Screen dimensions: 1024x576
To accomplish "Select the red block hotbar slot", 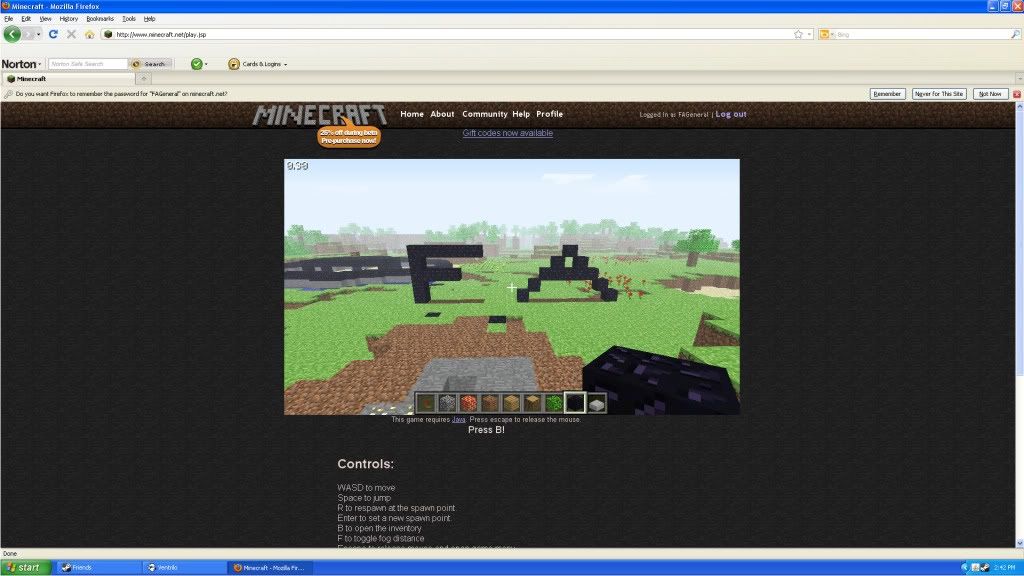I will point(468,403).
